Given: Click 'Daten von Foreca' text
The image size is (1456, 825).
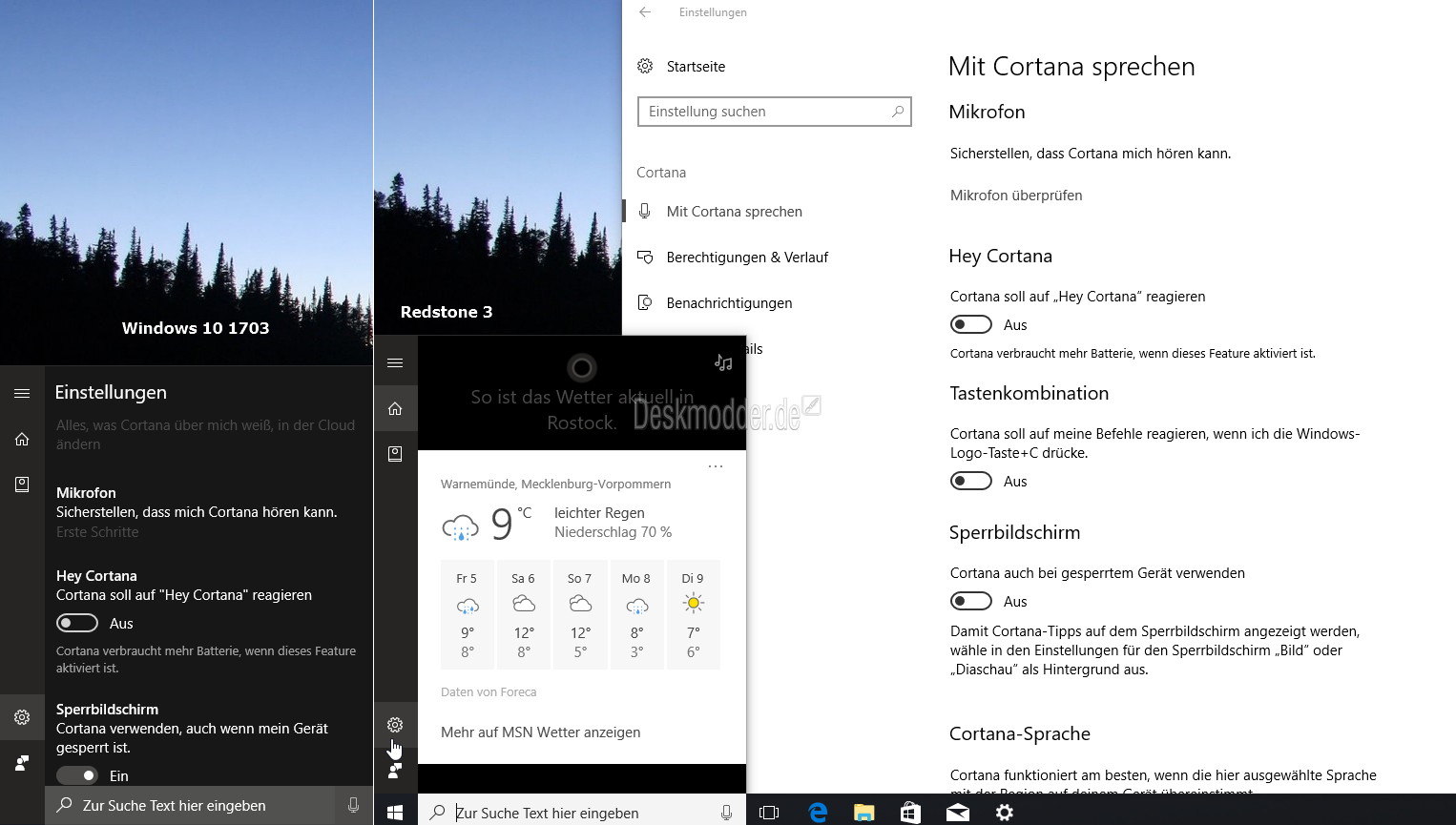Looking at the screenshot, I should point(489,692).
